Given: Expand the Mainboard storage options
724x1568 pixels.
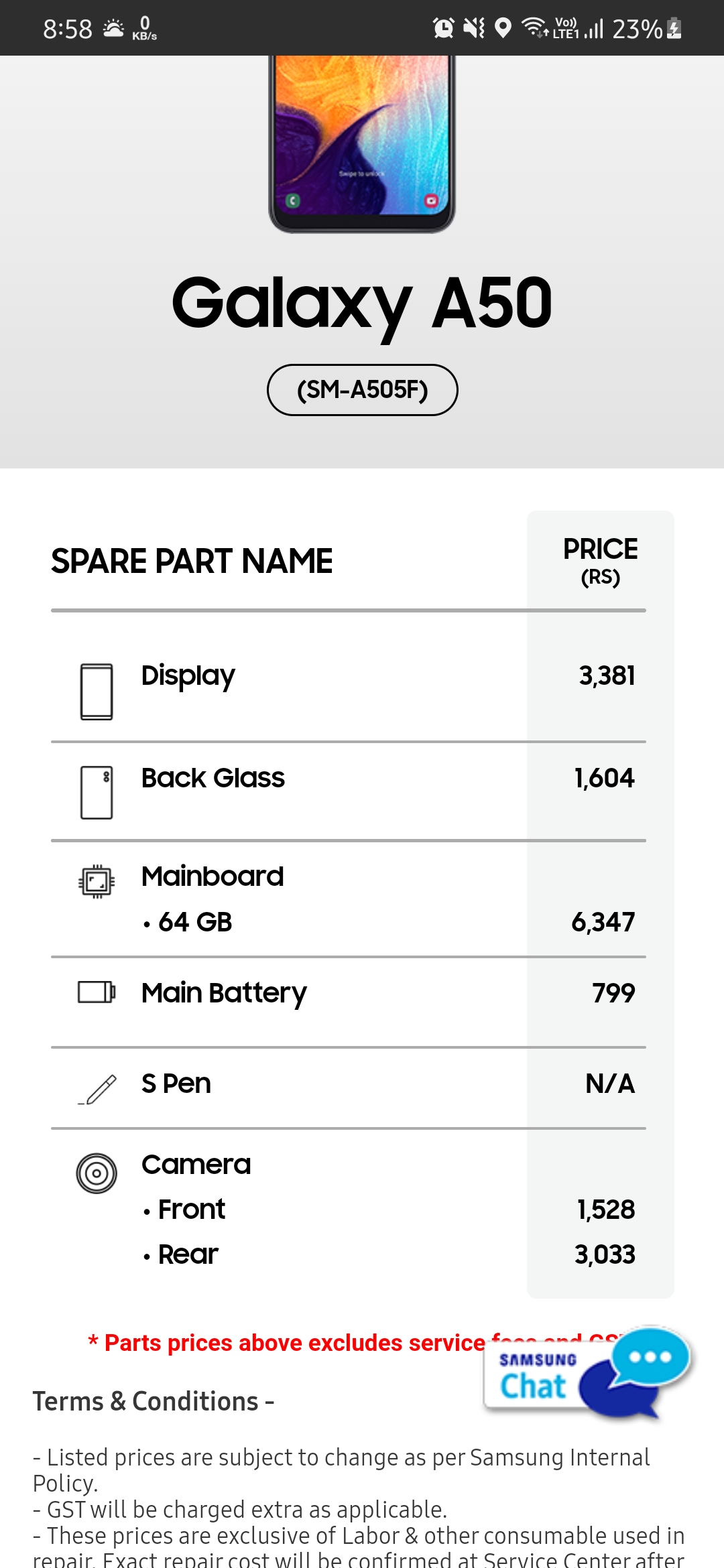Looking at the screenshot, I should coord(212,875).
